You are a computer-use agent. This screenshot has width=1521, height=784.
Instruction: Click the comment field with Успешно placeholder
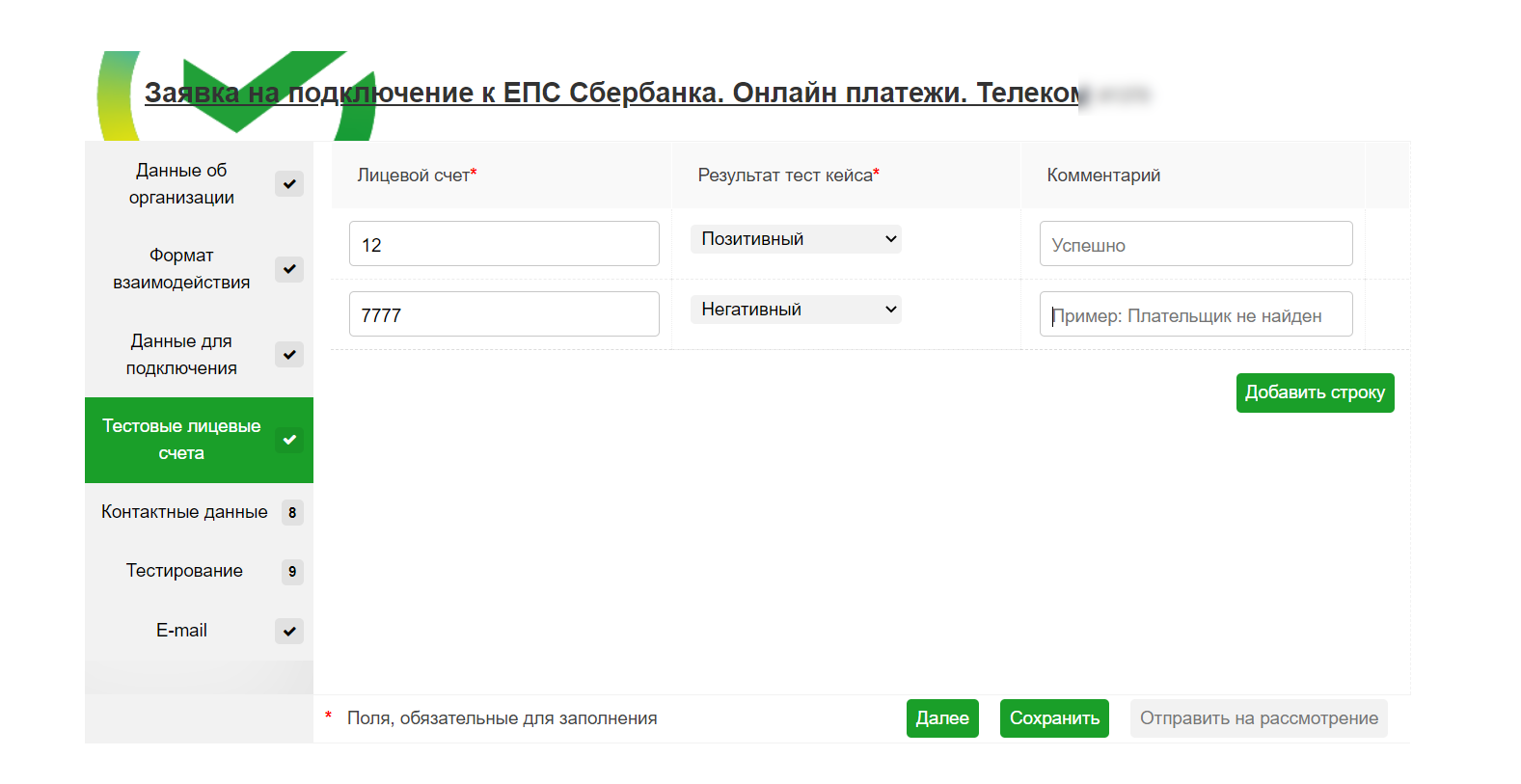(1196, 244)
